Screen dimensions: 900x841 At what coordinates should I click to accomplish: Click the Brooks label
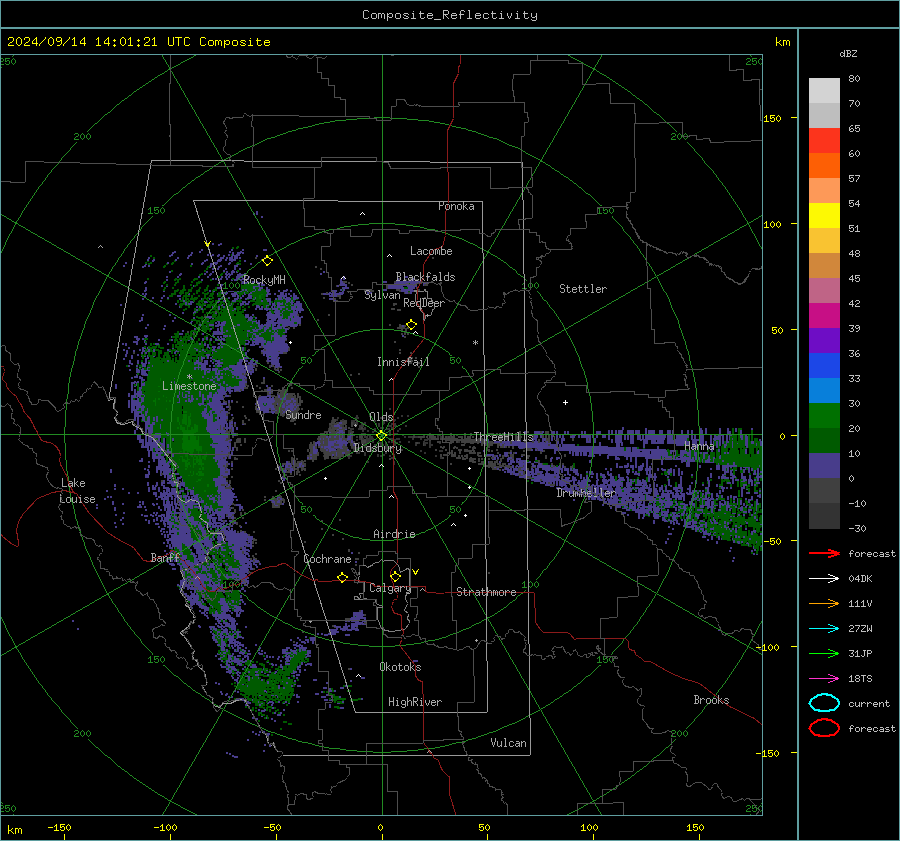(711, 700)
